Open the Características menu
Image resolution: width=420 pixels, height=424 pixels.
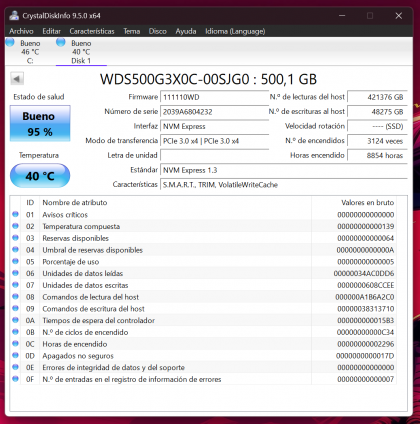92,31
